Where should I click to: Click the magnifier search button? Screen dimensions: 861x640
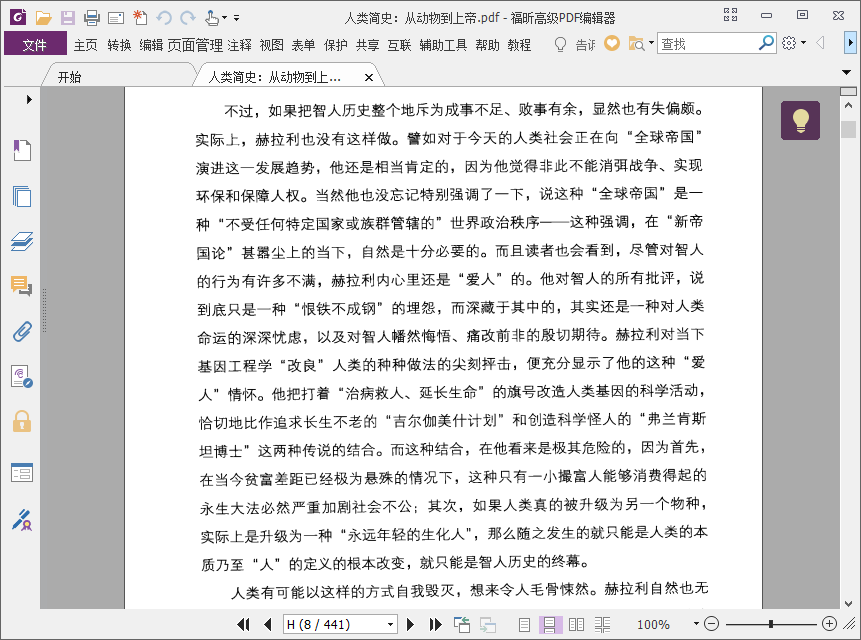click(x=766, y=43)
